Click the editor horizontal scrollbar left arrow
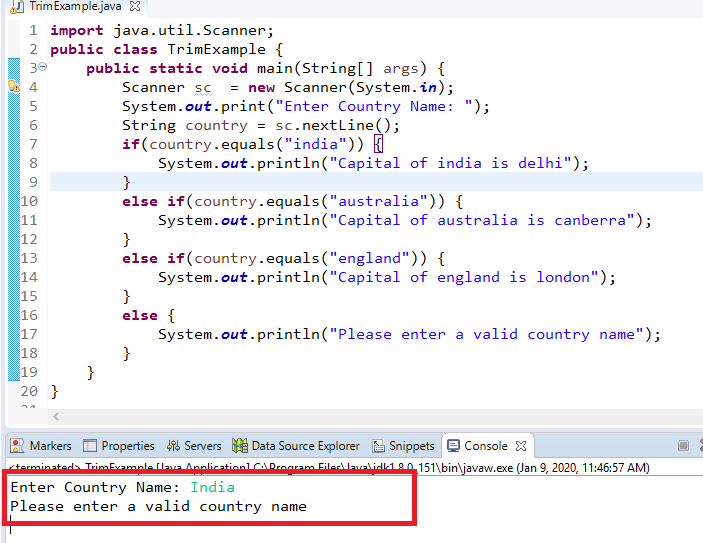The height and width of the screenshot is (543, 703). coord(56,417)
